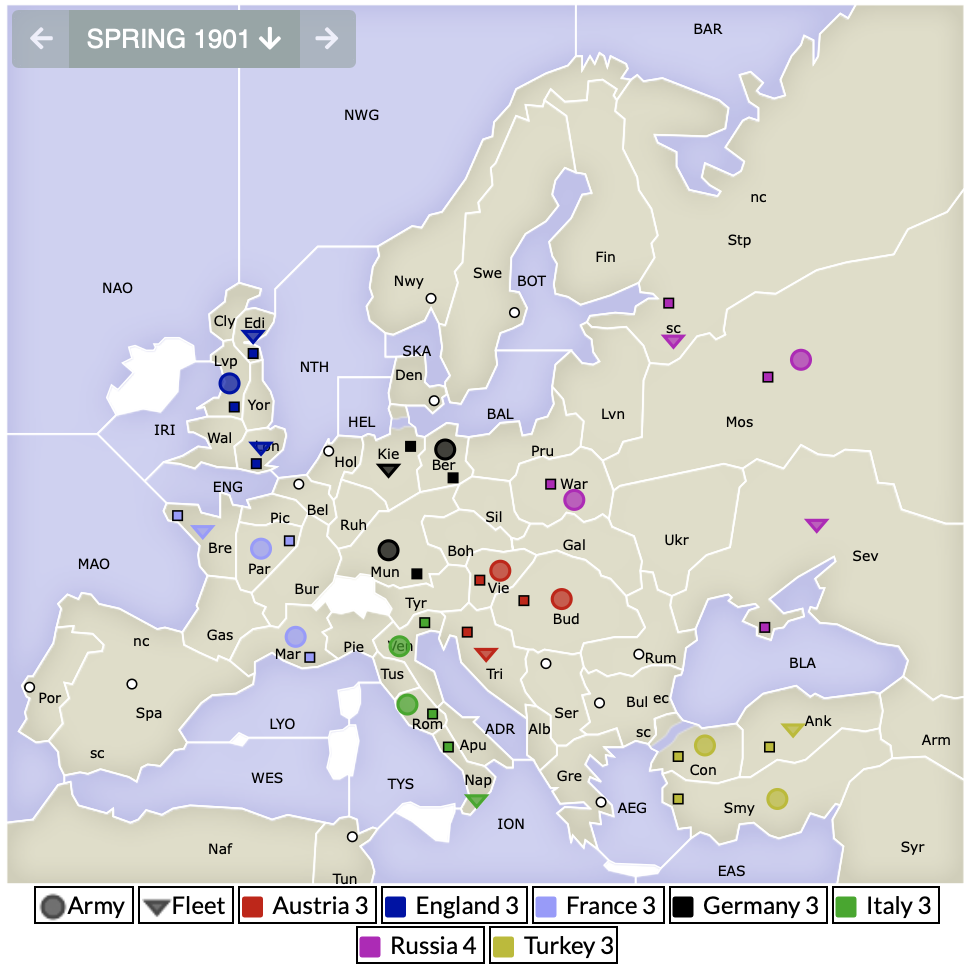Click the Spain supply center dot
The image size is (972, 968).
131,684
